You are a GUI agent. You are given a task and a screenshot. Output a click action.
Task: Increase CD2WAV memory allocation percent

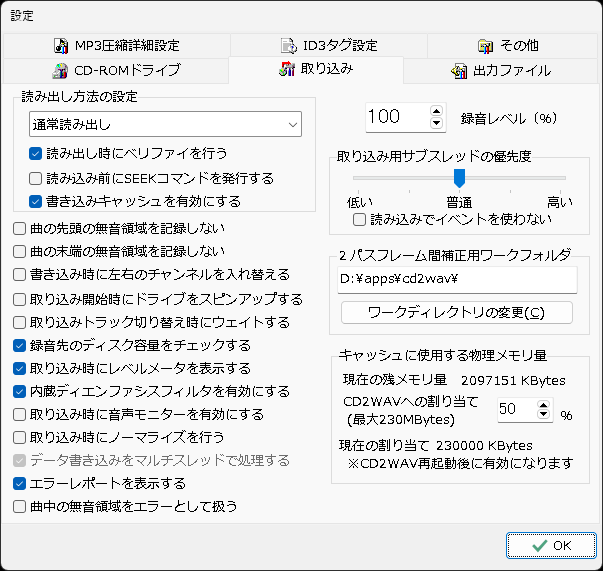[x=543, y=405]
